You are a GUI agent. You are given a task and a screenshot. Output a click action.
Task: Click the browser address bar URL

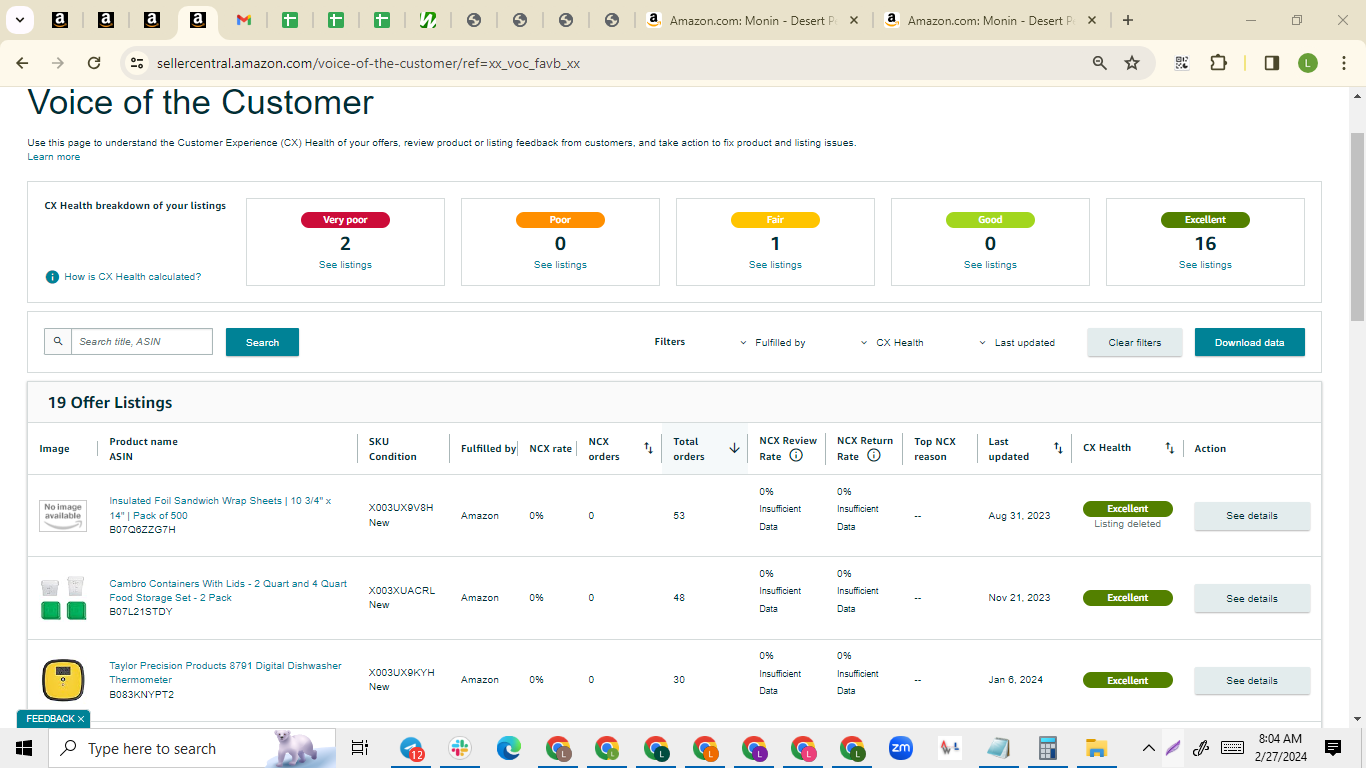[x=368, y=63]
